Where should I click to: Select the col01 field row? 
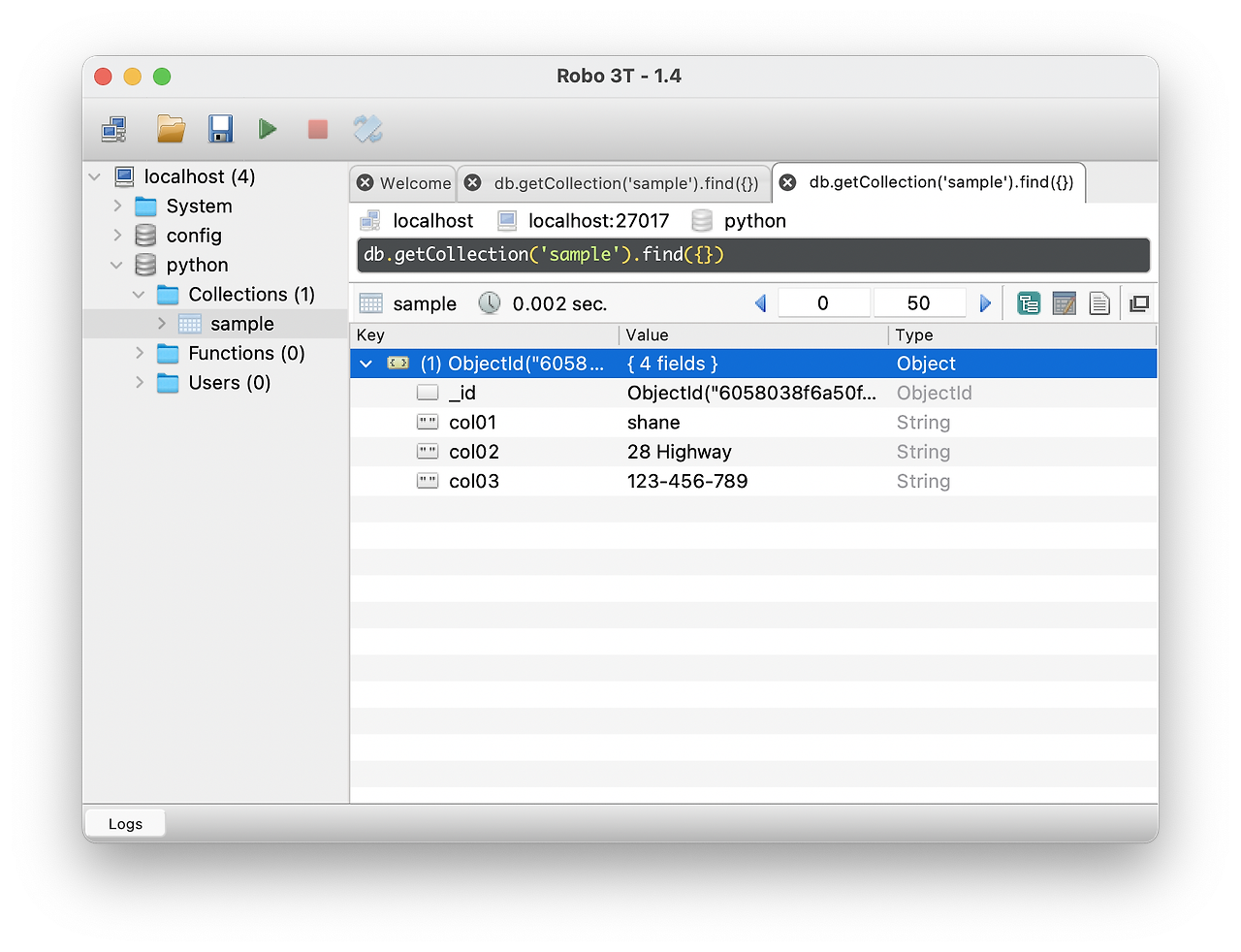coord(753,423)
